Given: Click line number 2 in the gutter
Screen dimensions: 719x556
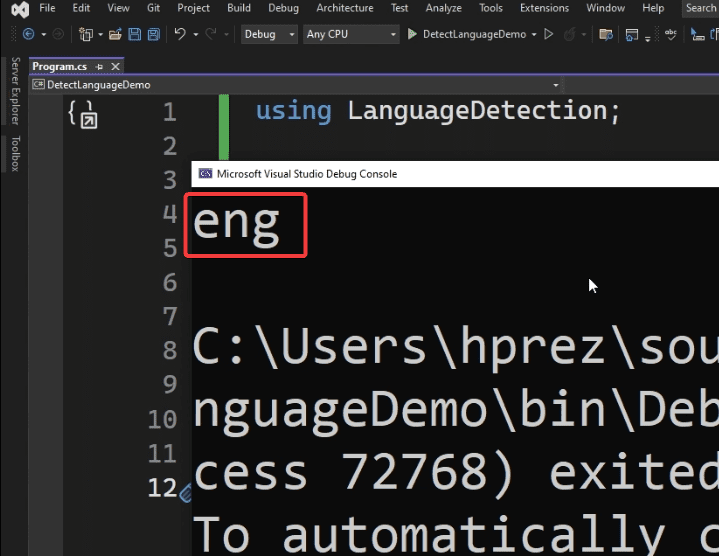Looking at the screenshot, I should (x=170, y=146).
